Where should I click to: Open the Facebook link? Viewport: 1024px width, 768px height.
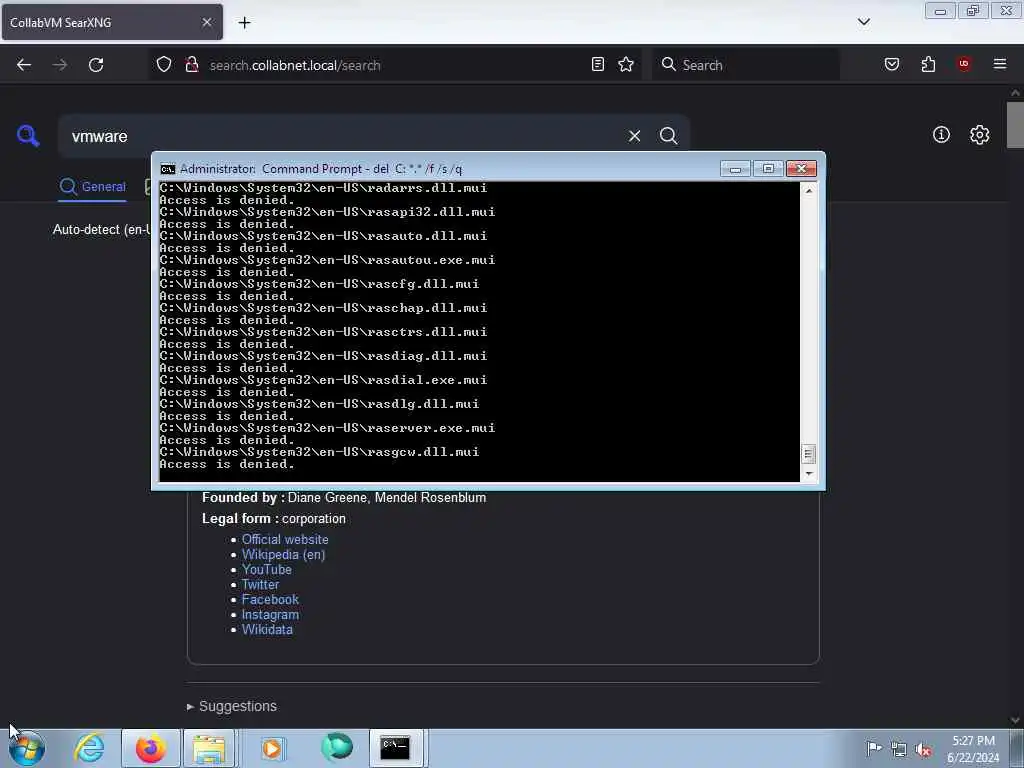pos(270,600)
